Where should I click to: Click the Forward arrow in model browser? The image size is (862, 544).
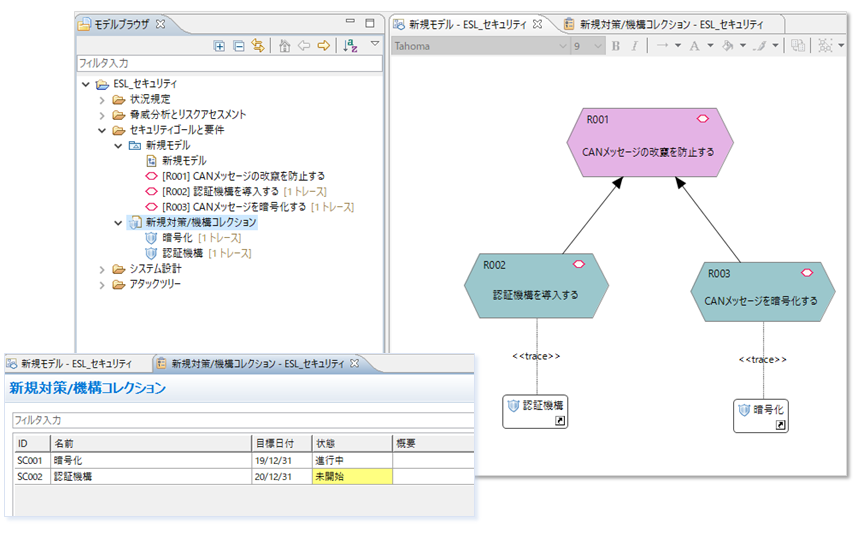(x=324, y=46)
